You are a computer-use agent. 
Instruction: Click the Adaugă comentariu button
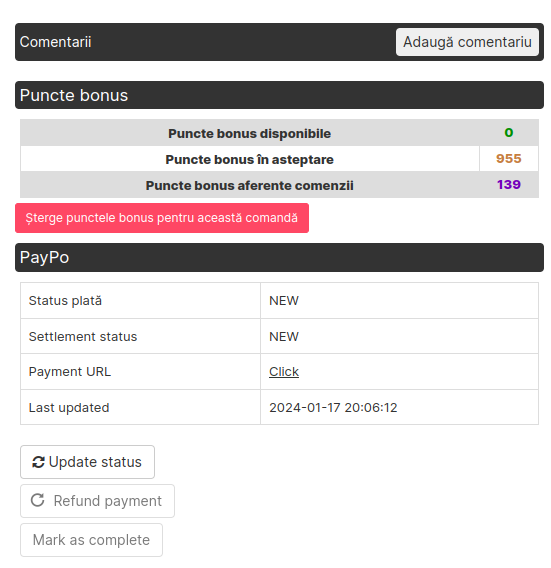point(467,42)
